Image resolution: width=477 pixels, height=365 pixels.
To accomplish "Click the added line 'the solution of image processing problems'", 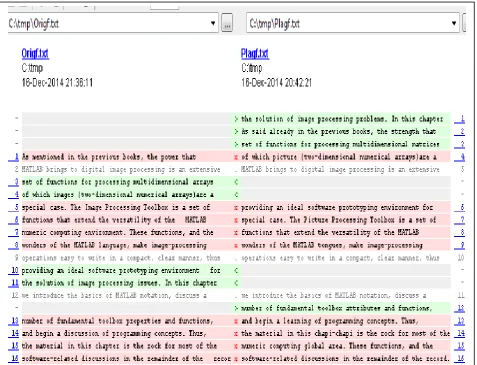I will click(341, 119).
